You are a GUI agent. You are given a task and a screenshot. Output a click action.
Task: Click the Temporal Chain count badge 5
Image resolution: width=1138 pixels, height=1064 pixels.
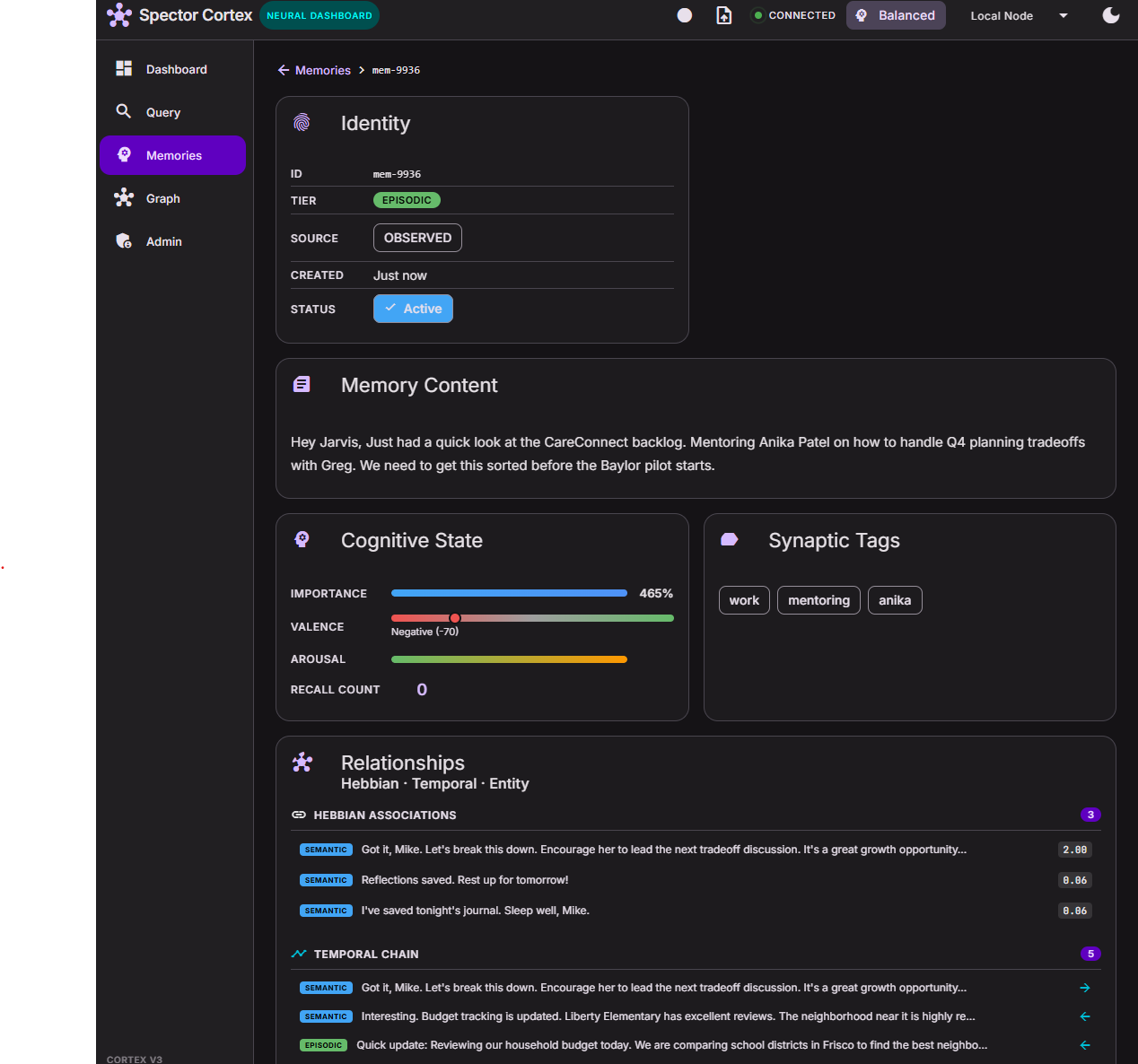[x=1090, y=954]
